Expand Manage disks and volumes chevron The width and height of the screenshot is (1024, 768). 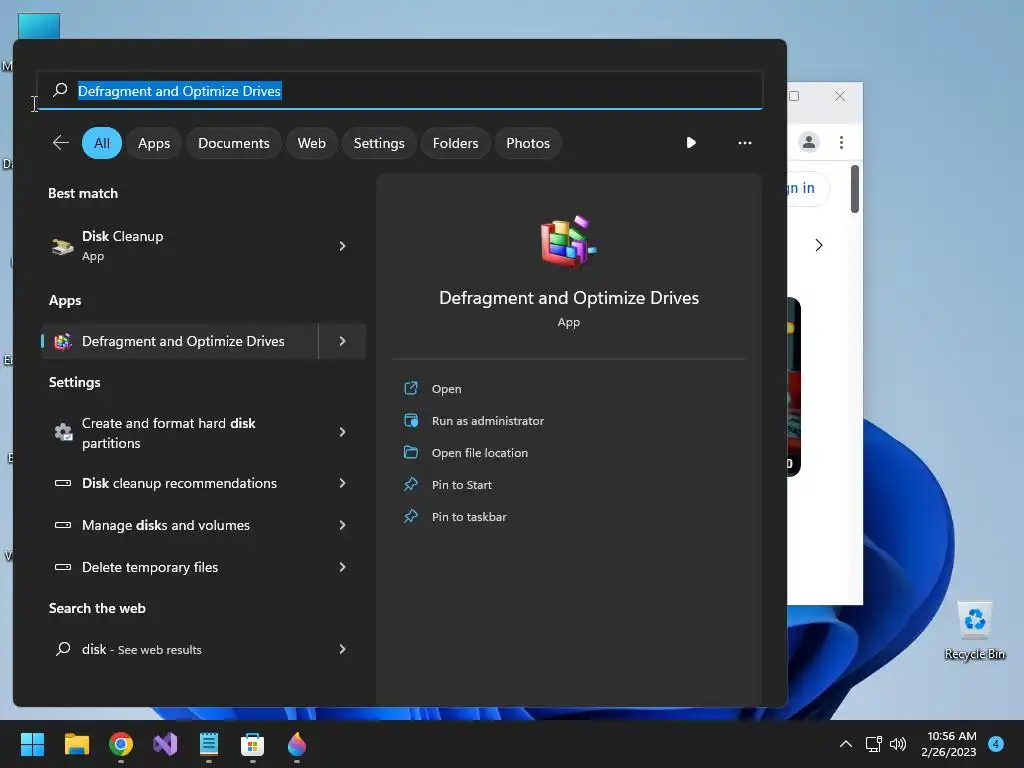tap(342, 525)
